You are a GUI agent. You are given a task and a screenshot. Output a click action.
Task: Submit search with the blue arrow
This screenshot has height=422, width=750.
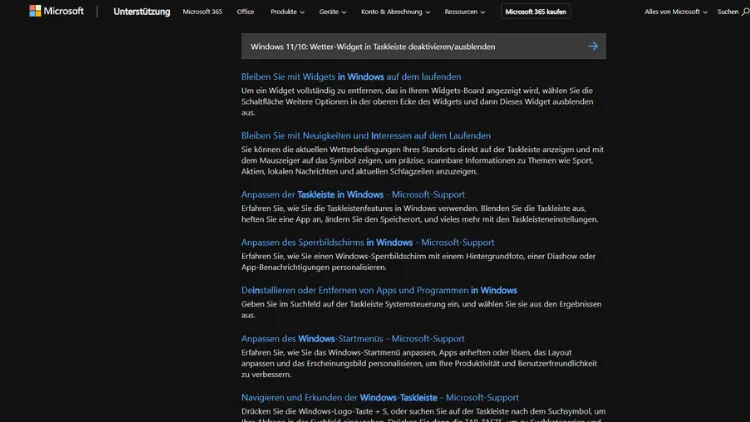[593, 46]
